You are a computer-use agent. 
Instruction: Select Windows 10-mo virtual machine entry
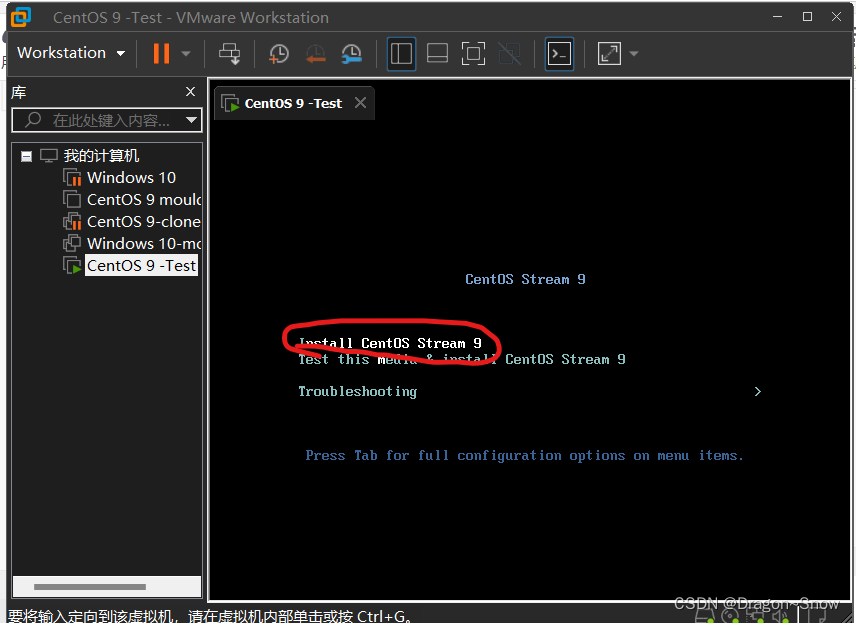tap(144, 243)
